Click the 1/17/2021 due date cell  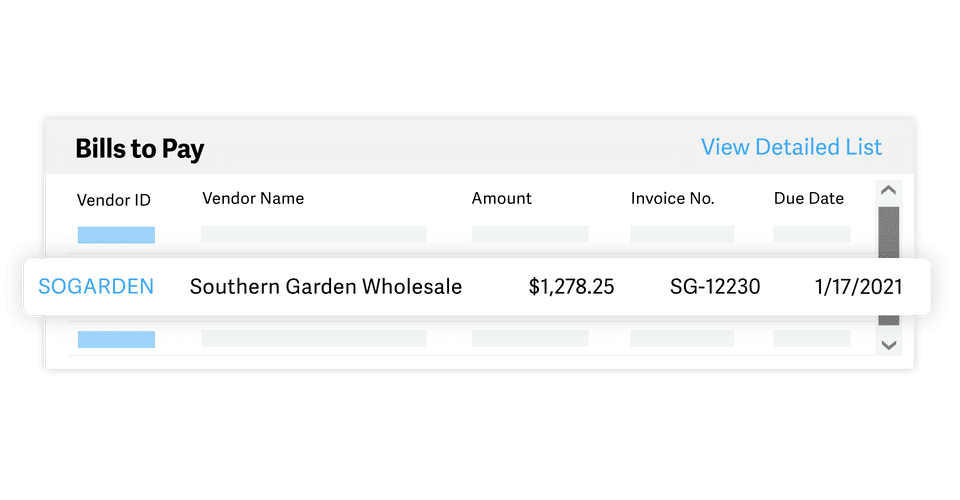[x=859, y=287]
